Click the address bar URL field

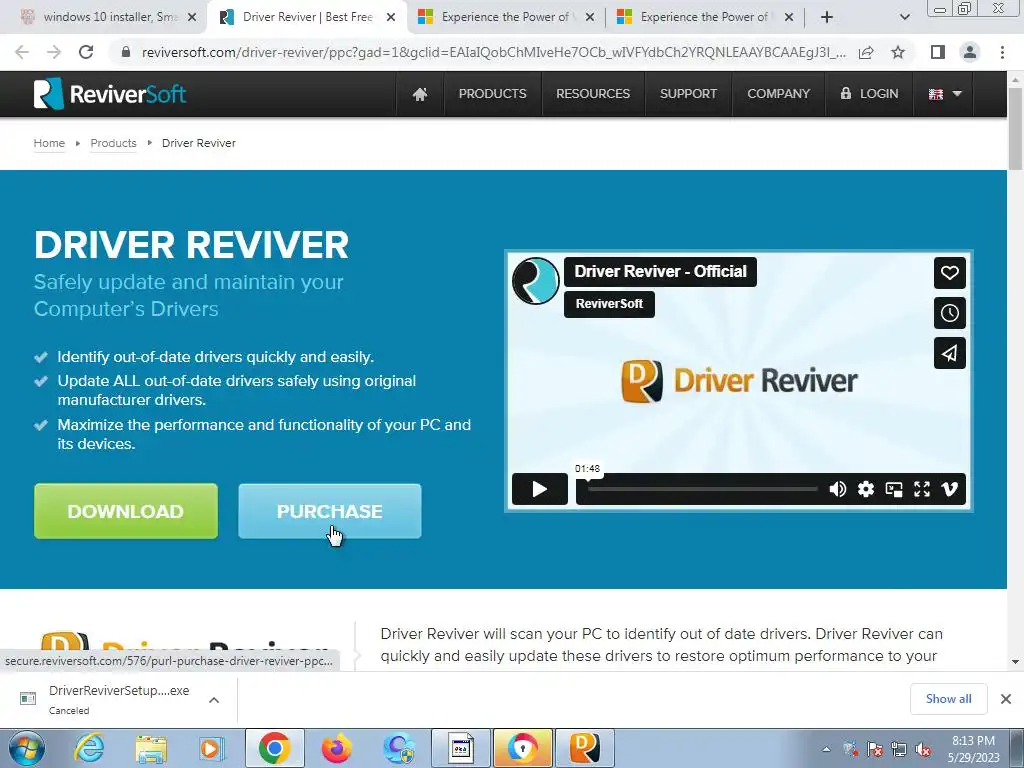[493, 52]
